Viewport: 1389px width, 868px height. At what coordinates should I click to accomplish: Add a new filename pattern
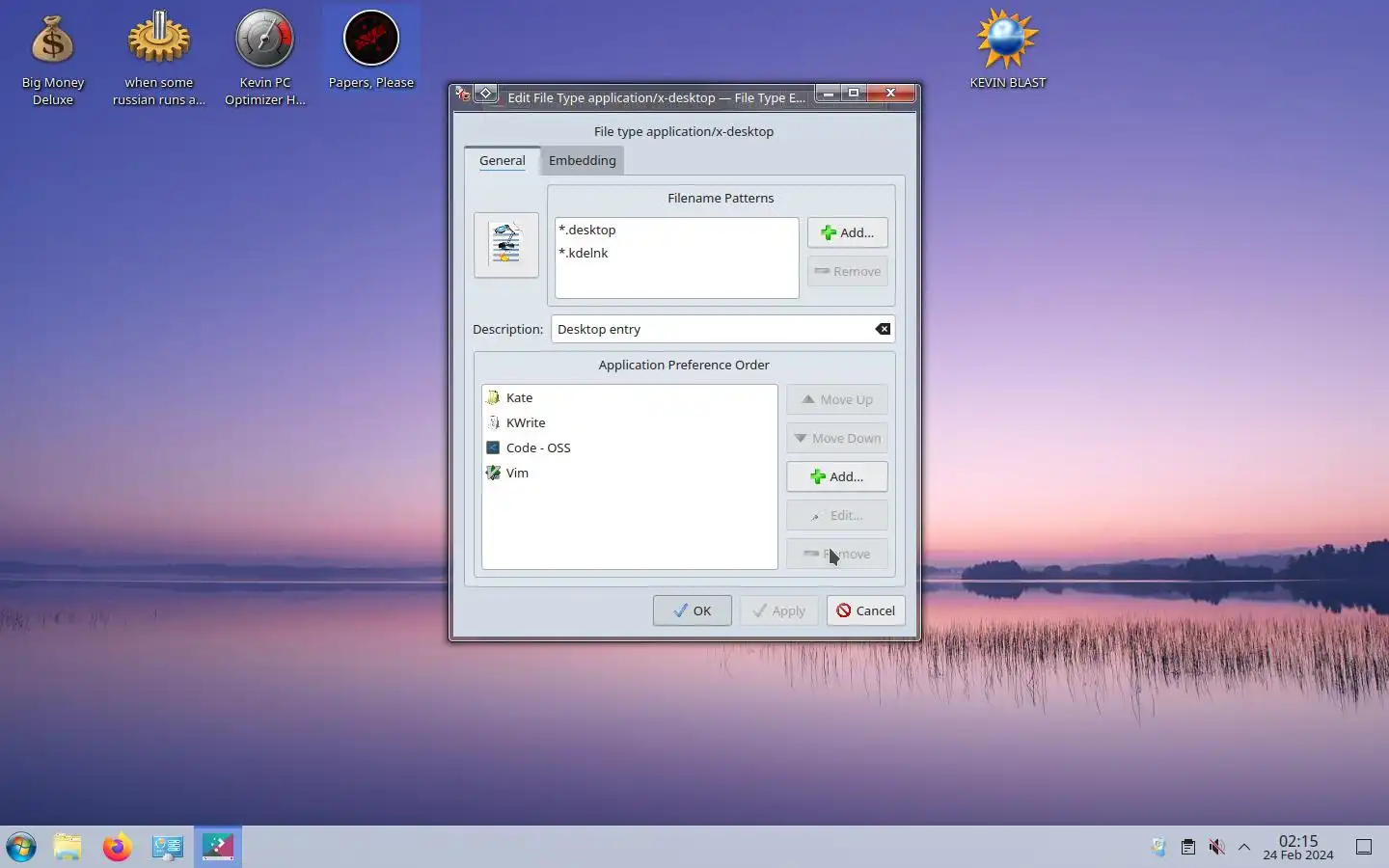848,232
